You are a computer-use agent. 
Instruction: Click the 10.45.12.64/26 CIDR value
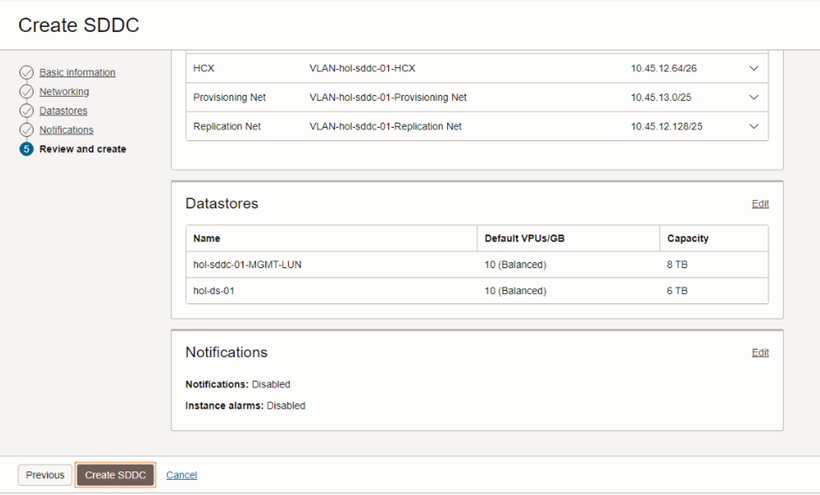pyautogui.click(x=664, y=68)
